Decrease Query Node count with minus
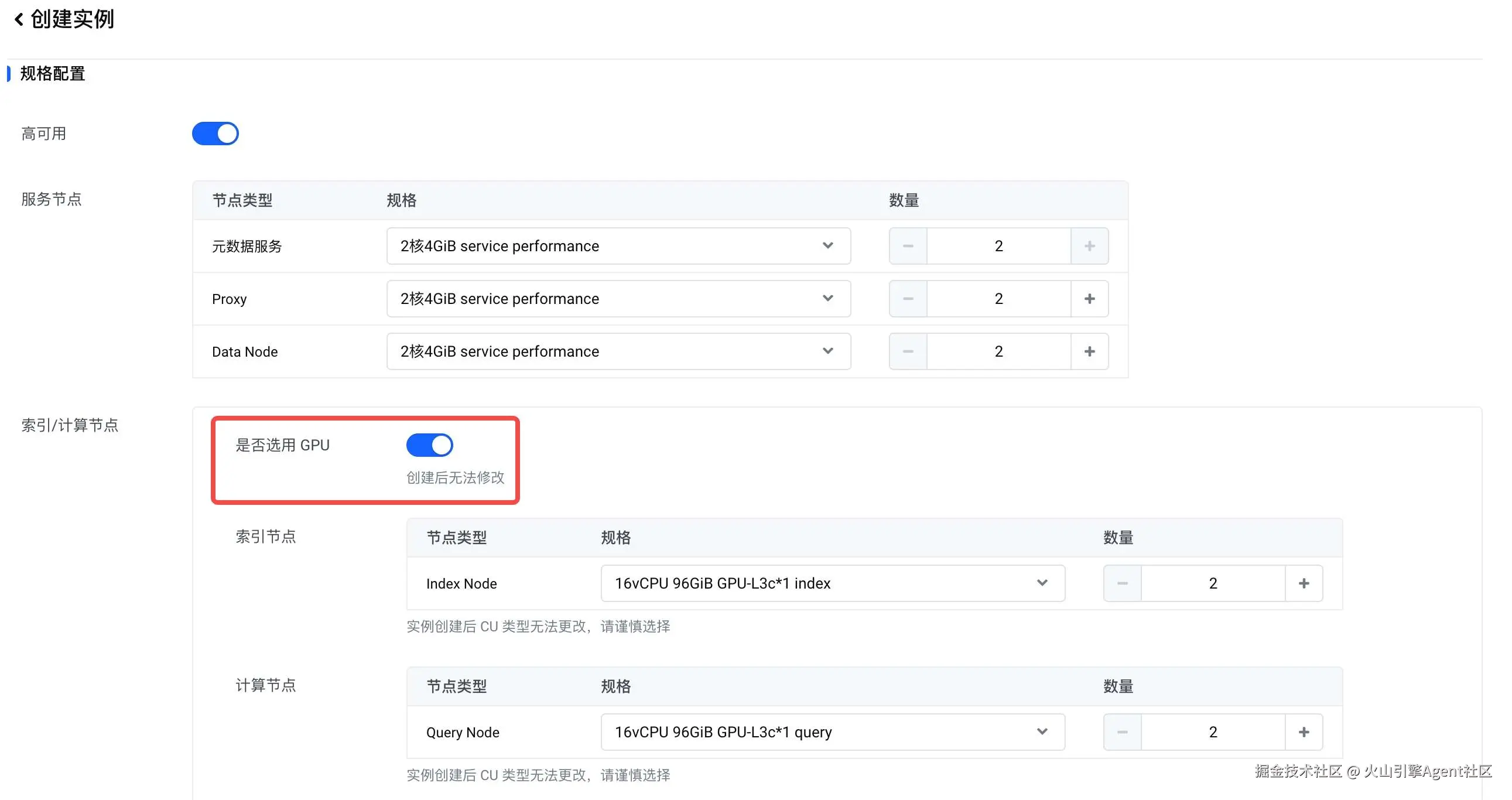Viewport: 1512px width, 800px height. [x=1122, y=732]
